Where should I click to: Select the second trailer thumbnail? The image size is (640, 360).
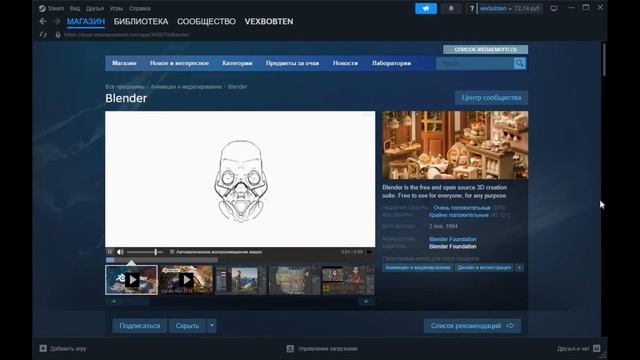pos(186,280)
